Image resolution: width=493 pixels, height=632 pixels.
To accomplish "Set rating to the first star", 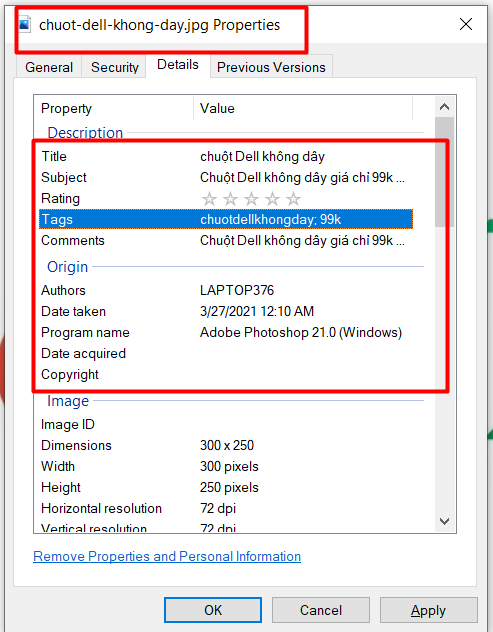I will [209, 199].
